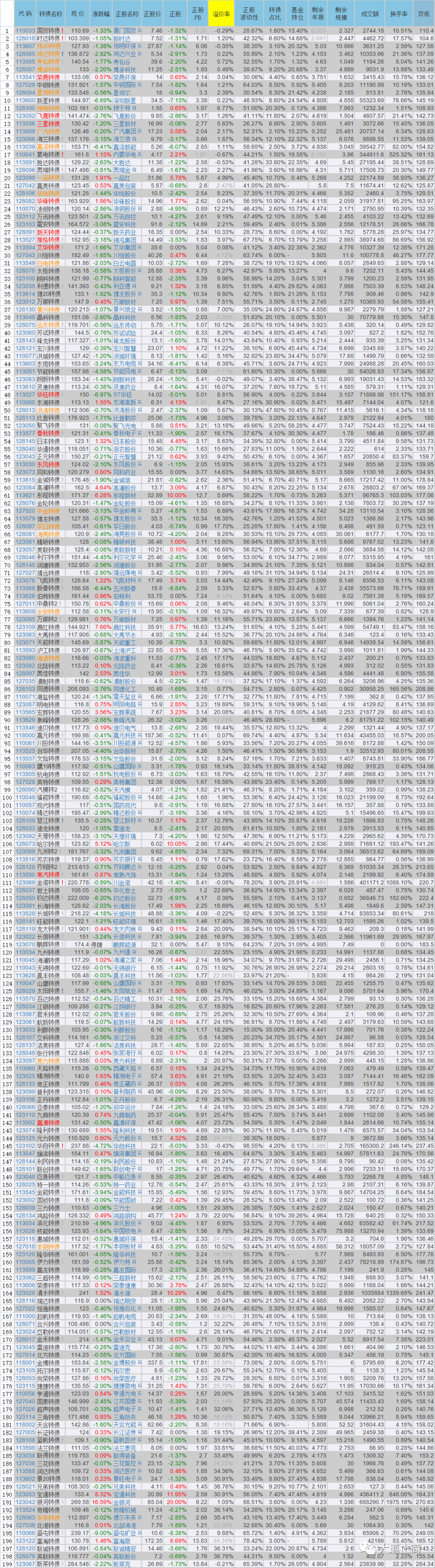Click the 川投转债 bond name cell
The height and width of the screenshot is (1568, 435).
[51, 743]
